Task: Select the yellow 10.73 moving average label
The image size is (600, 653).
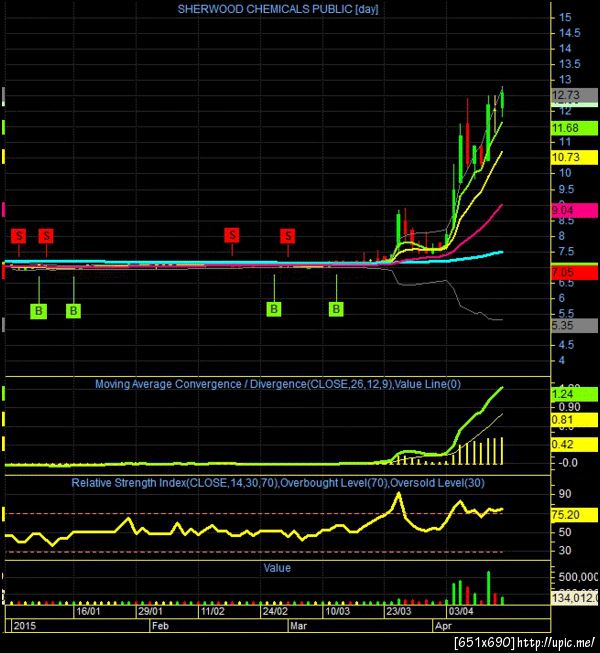Action: [575, 157]
